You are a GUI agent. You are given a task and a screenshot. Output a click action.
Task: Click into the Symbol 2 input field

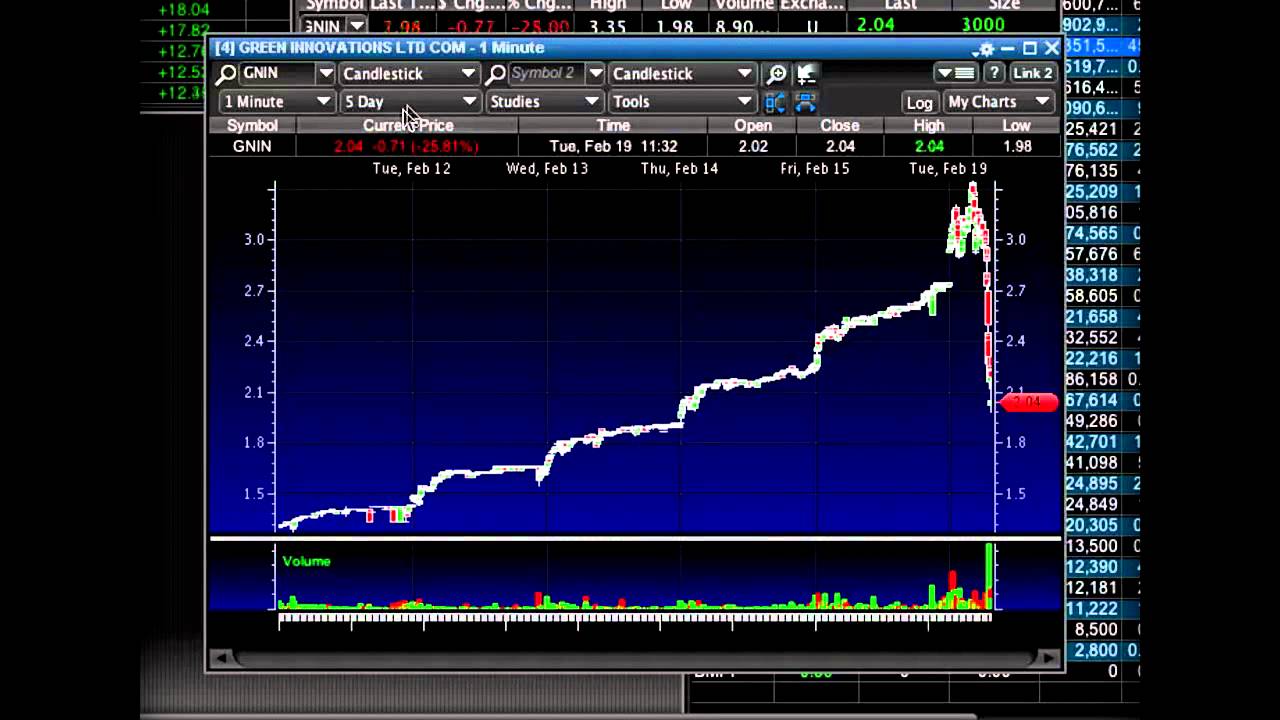546,73
